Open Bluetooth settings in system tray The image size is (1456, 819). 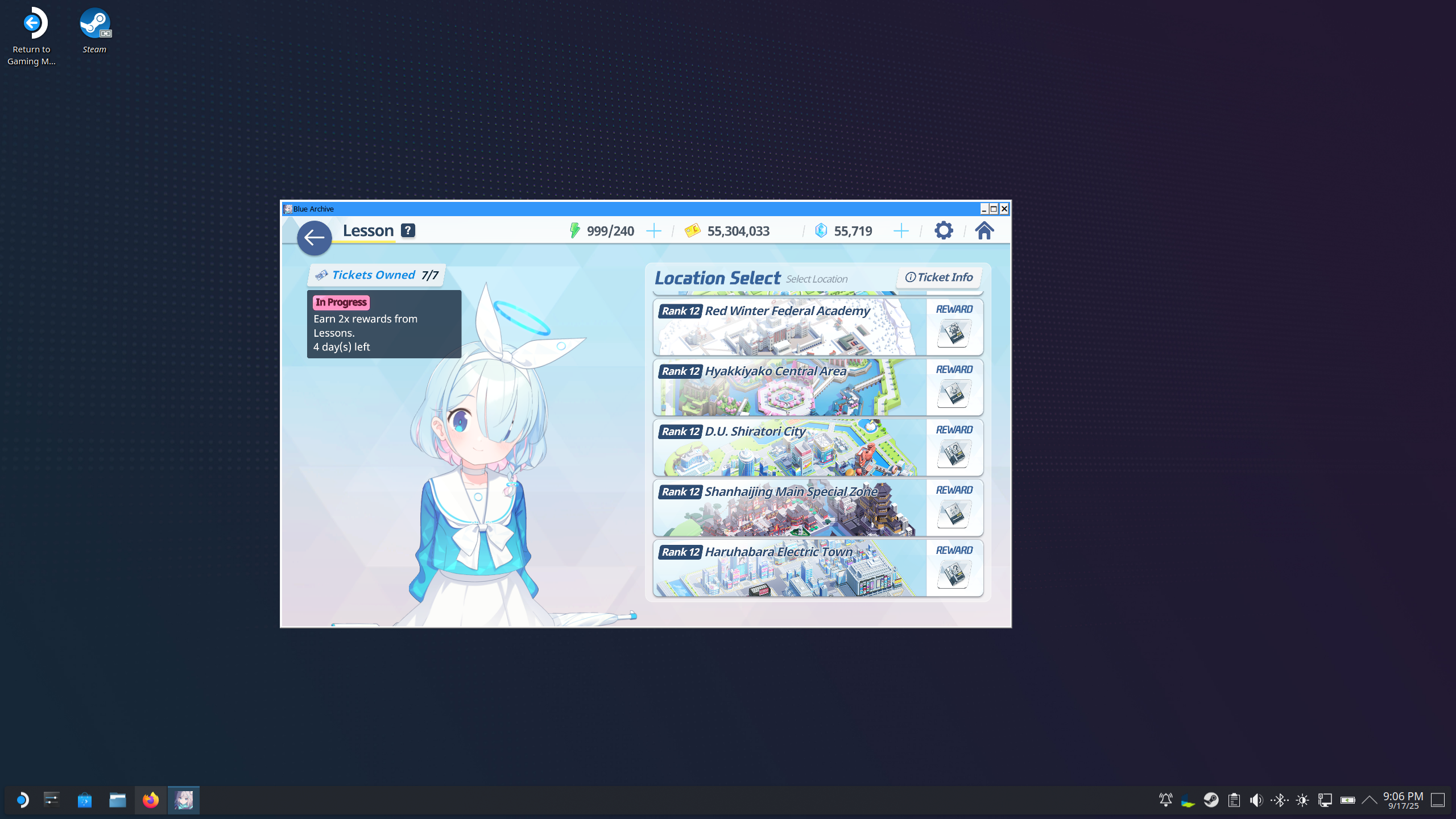1279,800
